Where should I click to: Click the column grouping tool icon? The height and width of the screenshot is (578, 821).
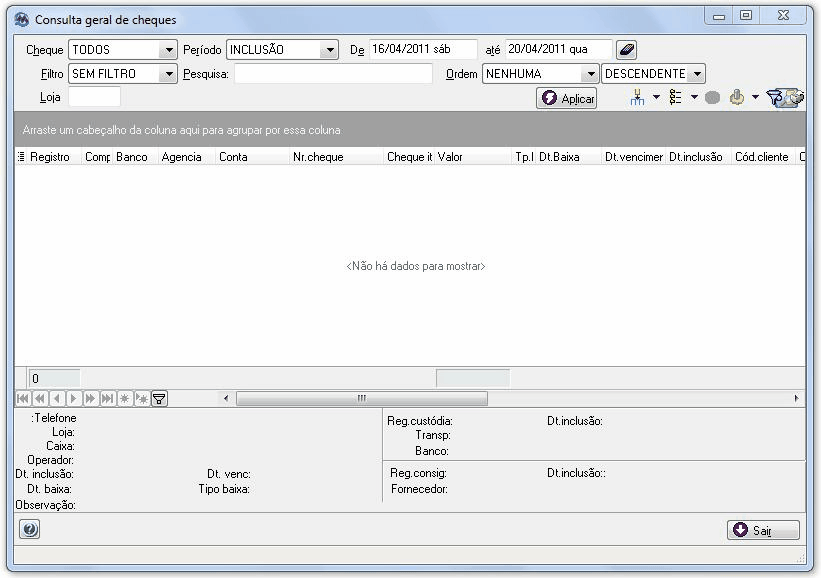(637, 97)
